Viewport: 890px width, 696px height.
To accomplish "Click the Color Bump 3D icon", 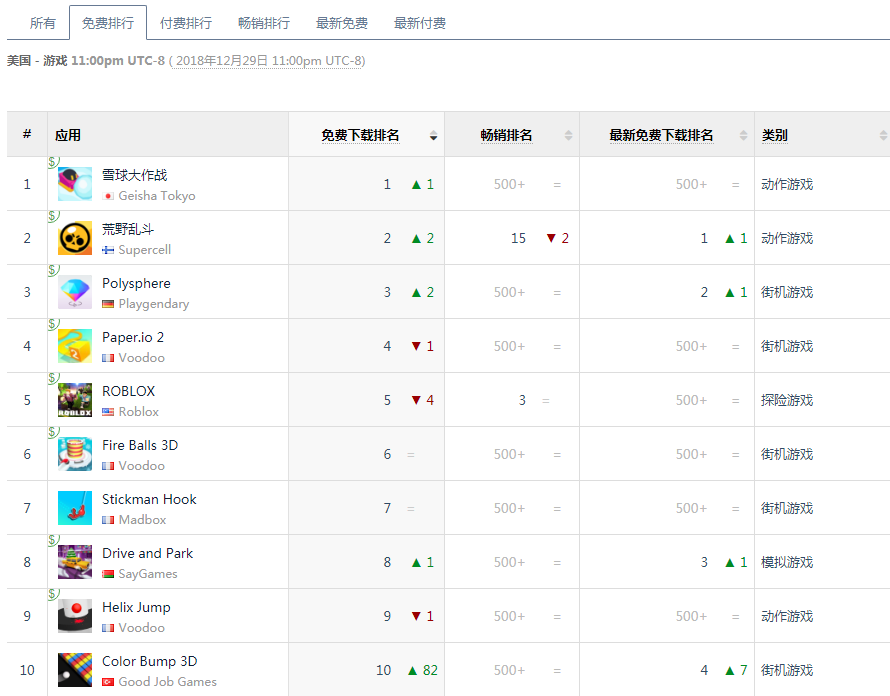I will point(75,670).
